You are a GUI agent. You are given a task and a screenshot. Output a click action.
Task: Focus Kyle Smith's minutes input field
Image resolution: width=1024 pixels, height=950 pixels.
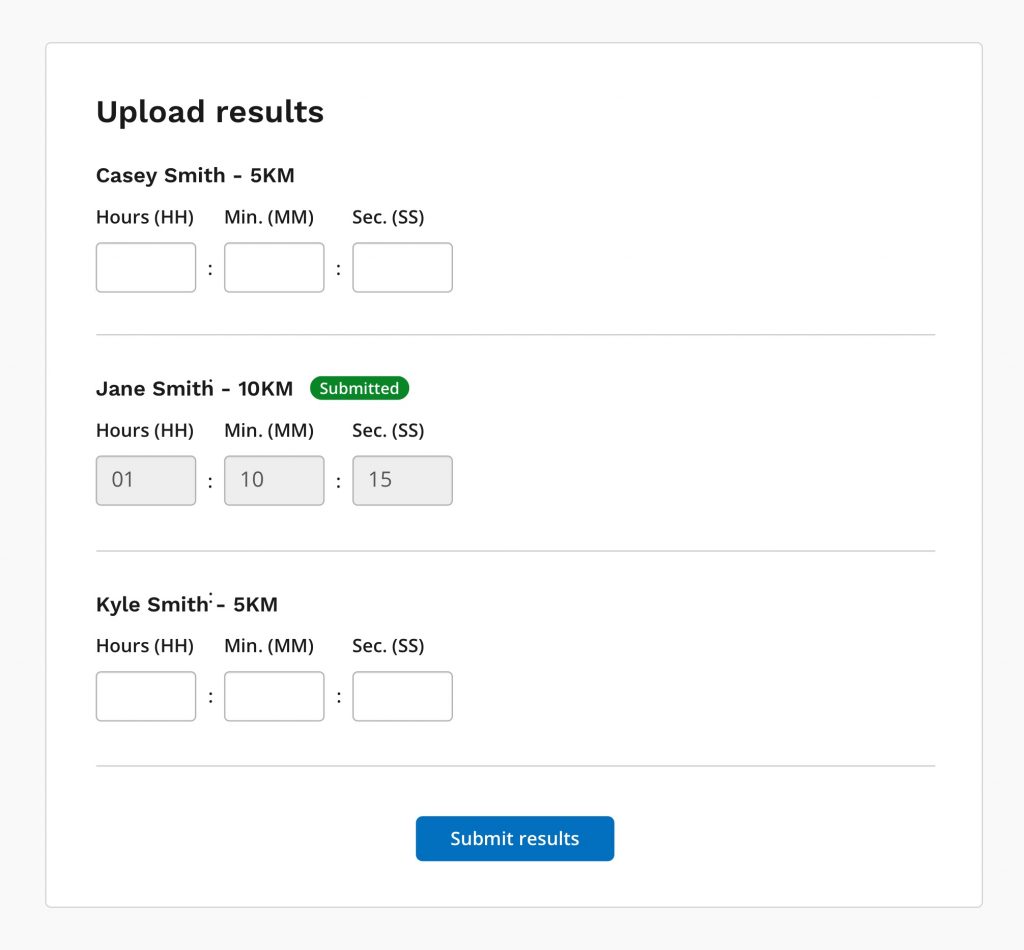[x=274, y=696]
